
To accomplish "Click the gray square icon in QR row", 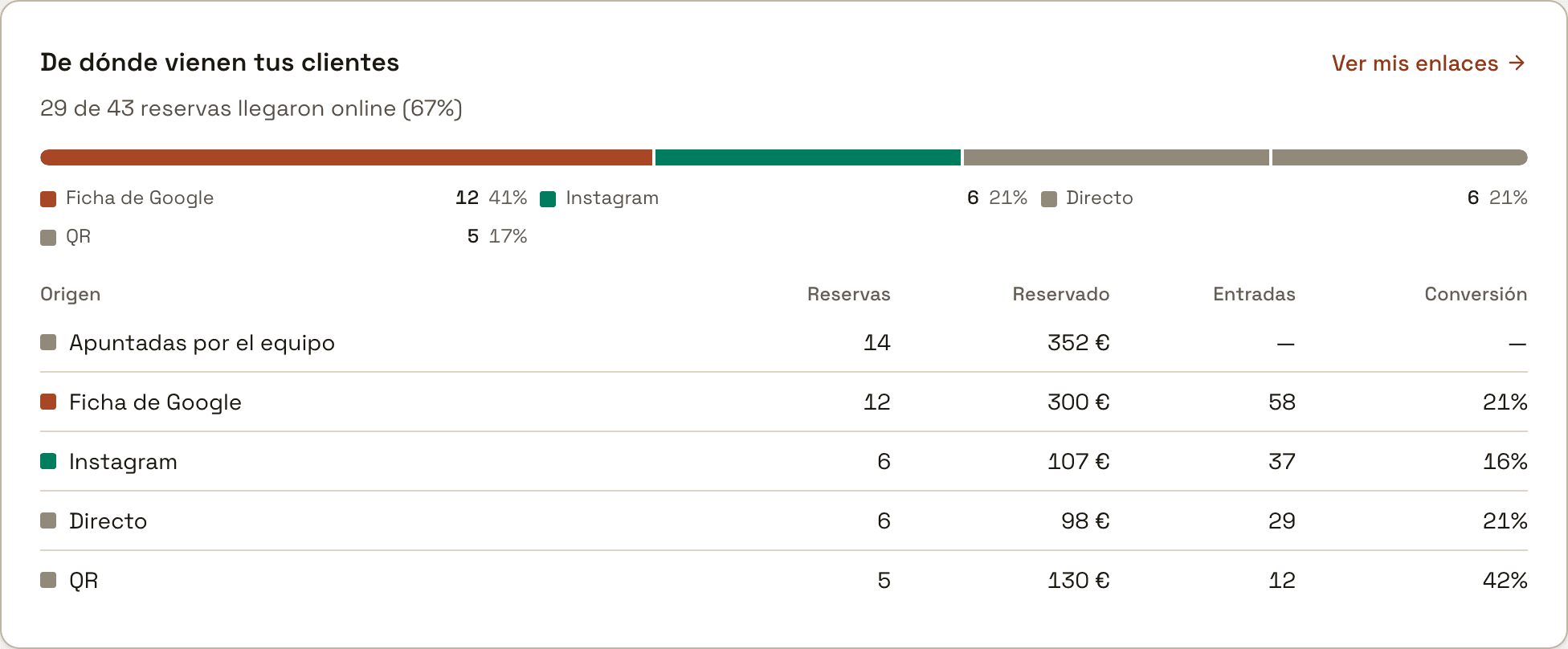I will coord(48,580).
